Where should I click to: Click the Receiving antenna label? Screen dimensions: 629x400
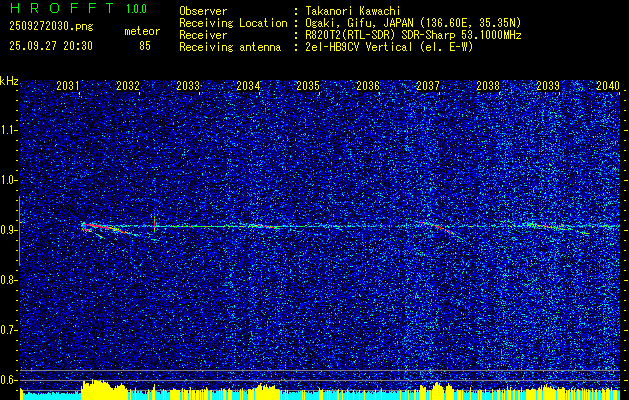pos(230,47)
